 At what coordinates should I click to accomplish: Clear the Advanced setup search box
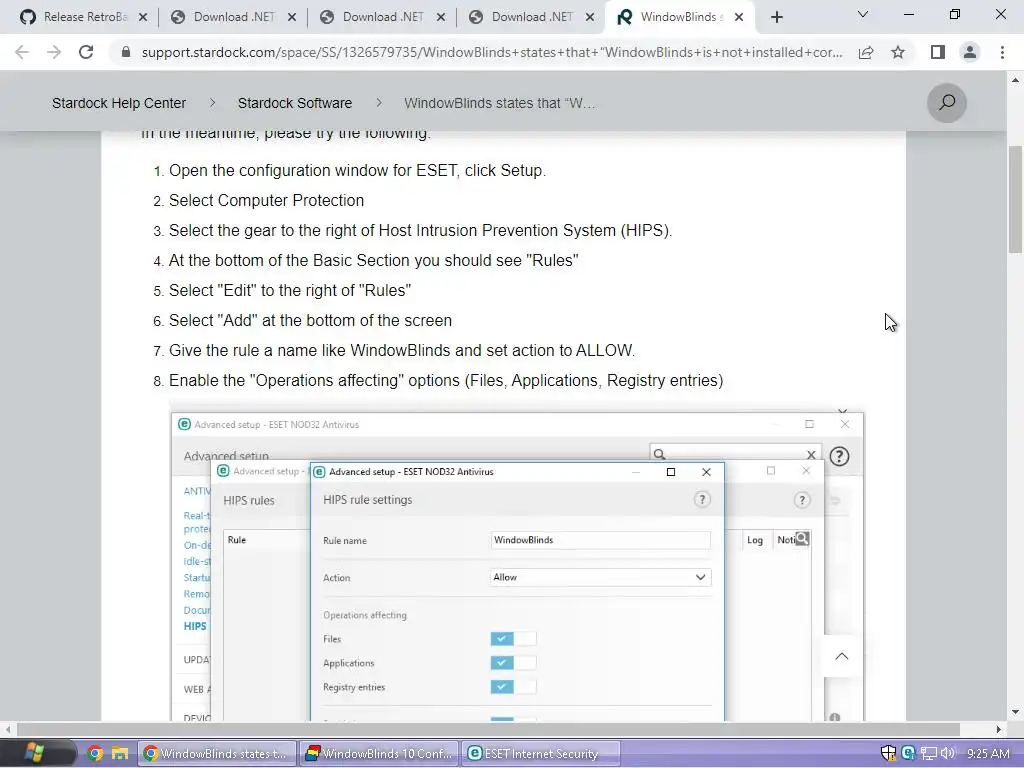point(811,455)
